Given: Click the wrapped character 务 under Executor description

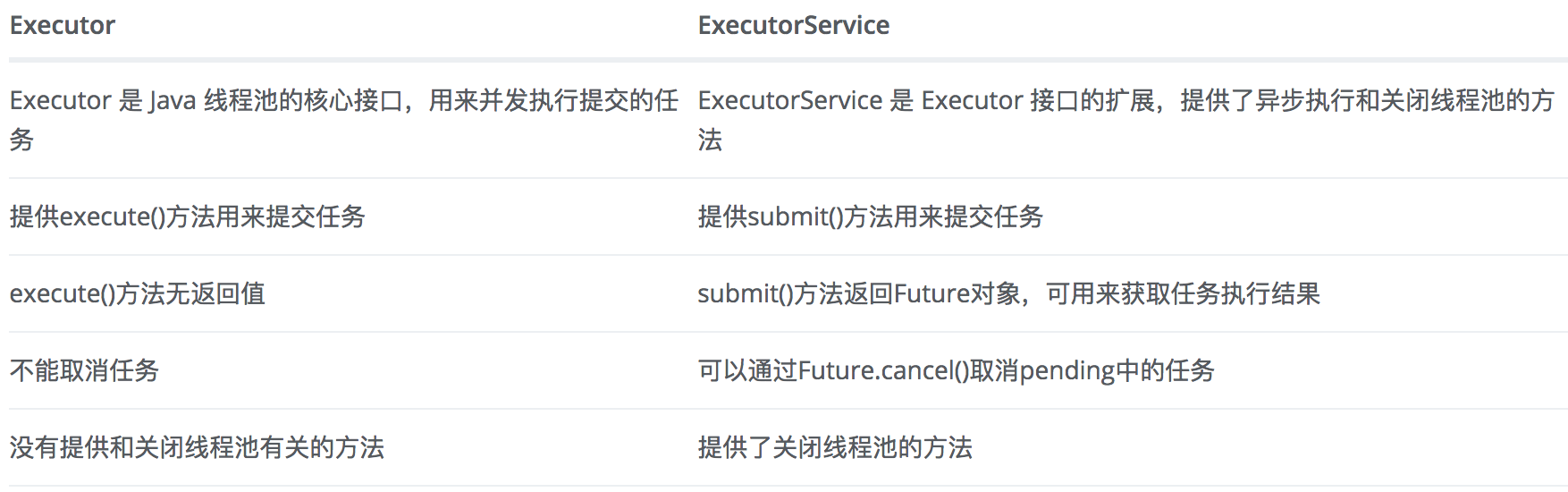Looking at the screenshot, I should [21, 140].
